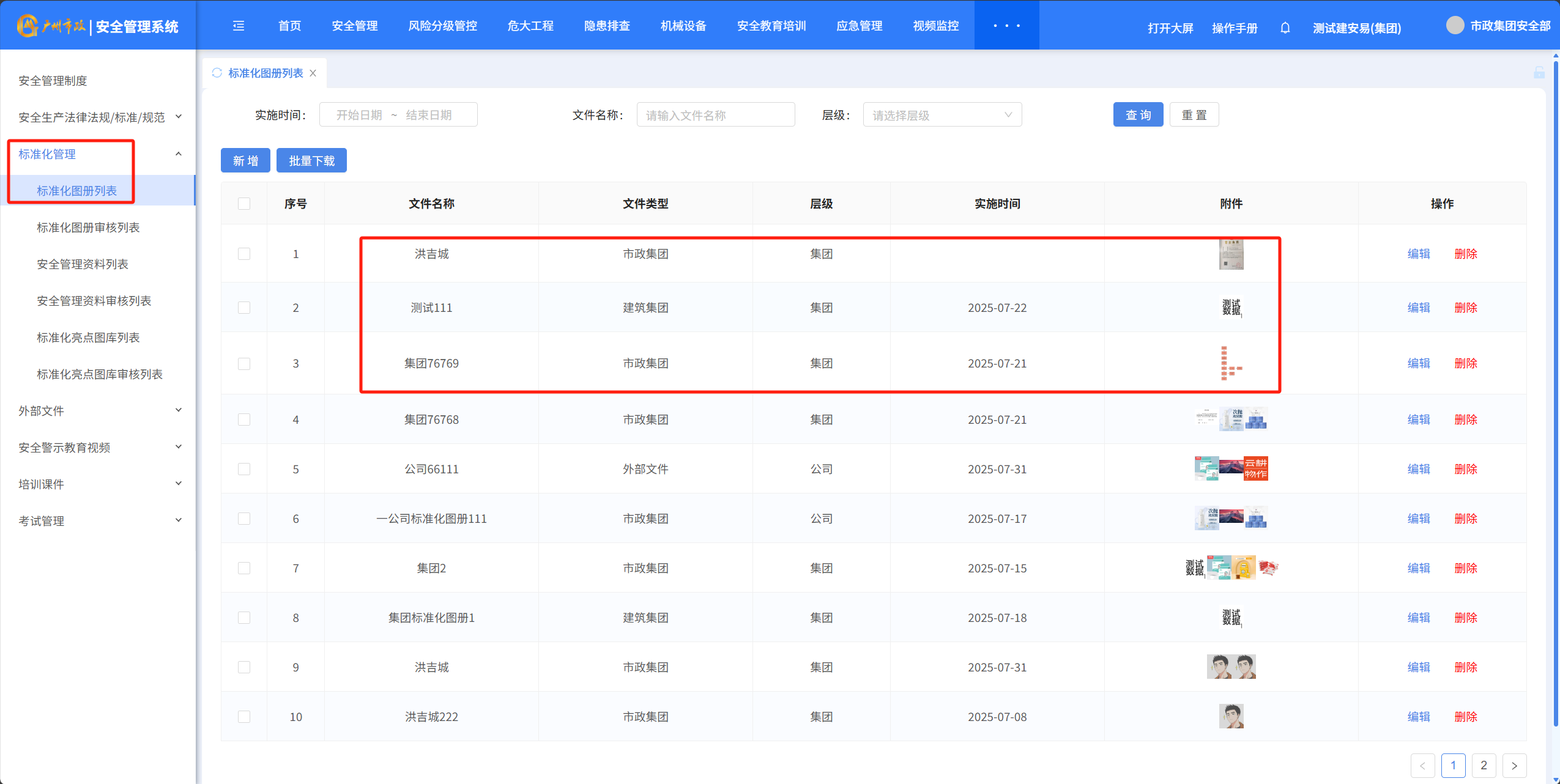Click the 批量下载 button
1560x784 pixels.
point(311,161)
